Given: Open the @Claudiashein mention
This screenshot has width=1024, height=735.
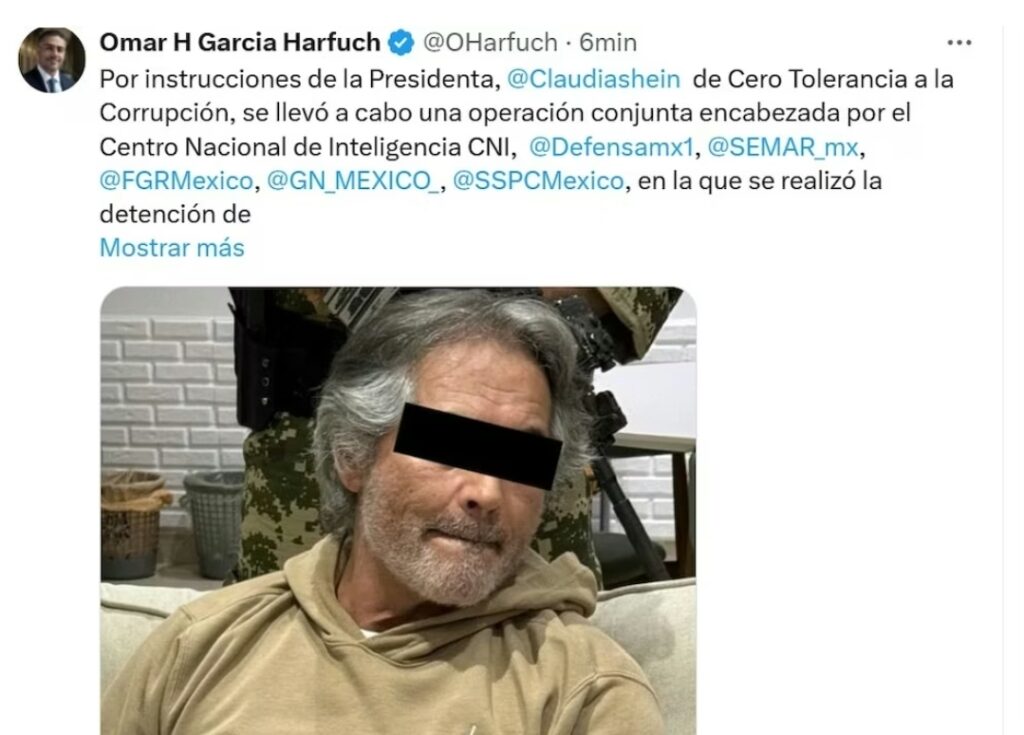Looking at the screenshot, I should pyautogui.click(x=594, y=79).
